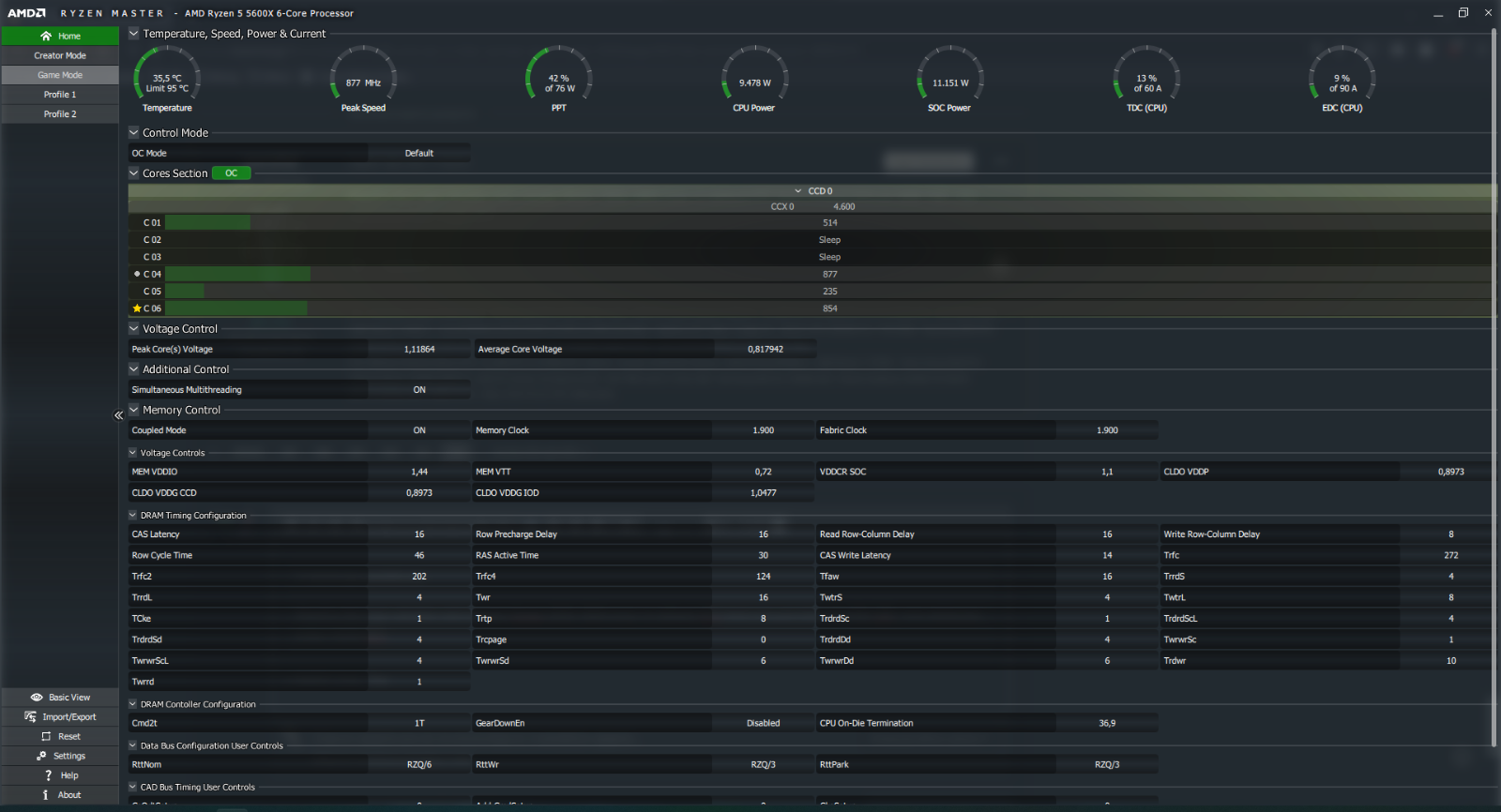Screen dimensions: 1501x812
Task: Collapse the Cores Section
Action: tap(133, 173)
